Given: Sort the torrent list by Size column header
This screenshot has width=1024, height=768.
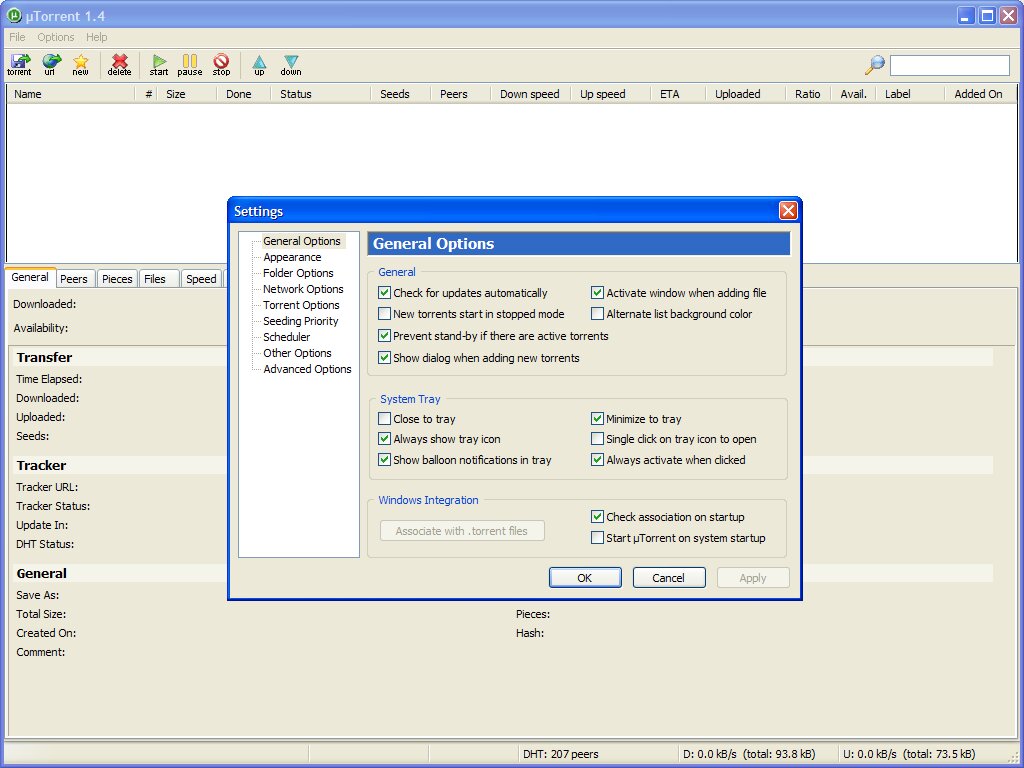Looking at the screenshot, I should coord(188,94).
